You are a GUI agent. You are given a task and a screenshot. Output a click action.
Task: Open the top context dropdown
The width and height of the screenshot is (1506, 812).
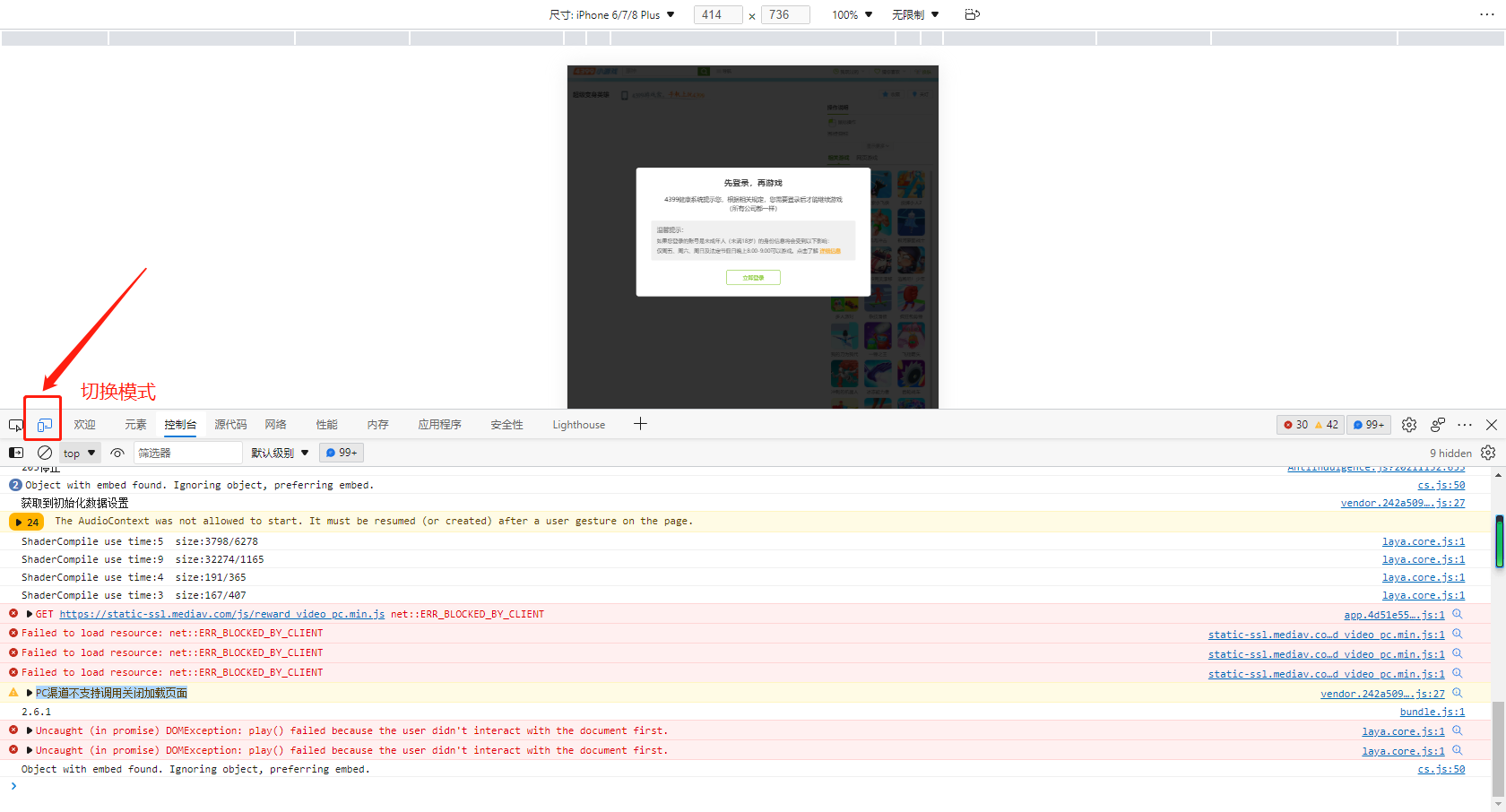[80, 453]
